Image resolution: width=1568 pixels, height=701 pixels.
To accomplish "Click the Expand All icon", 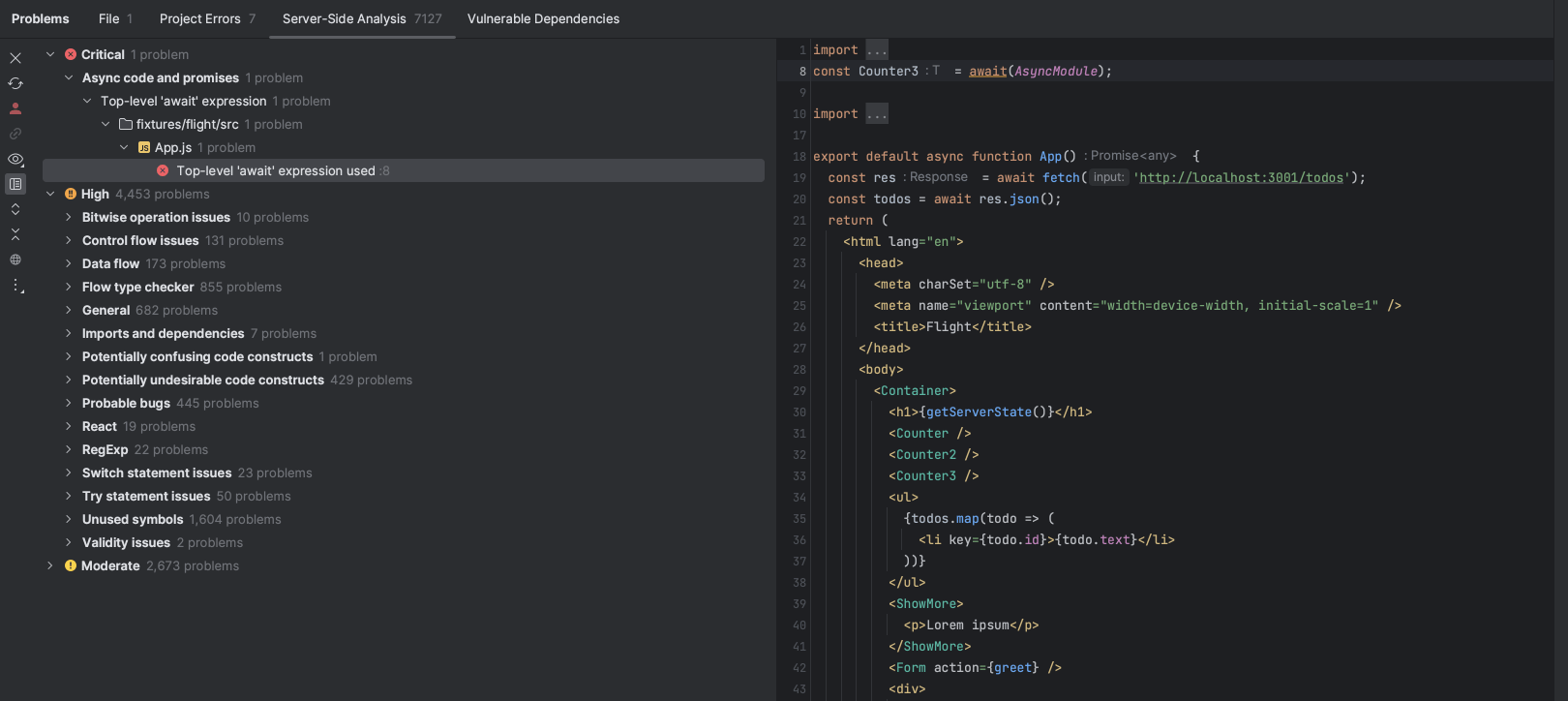I will 15,209.
